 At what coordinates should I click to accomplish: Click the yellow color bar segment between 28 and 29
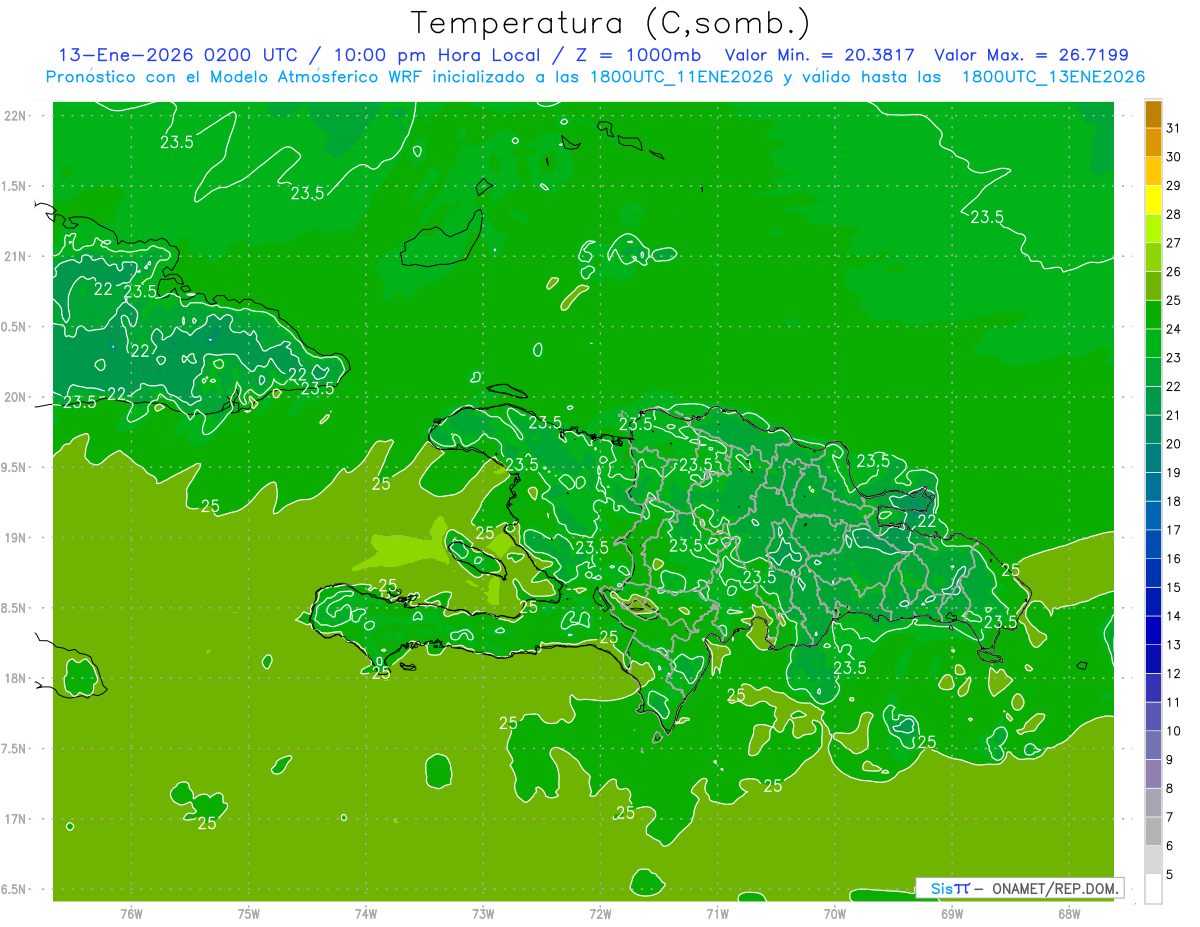pos(1153,200)
